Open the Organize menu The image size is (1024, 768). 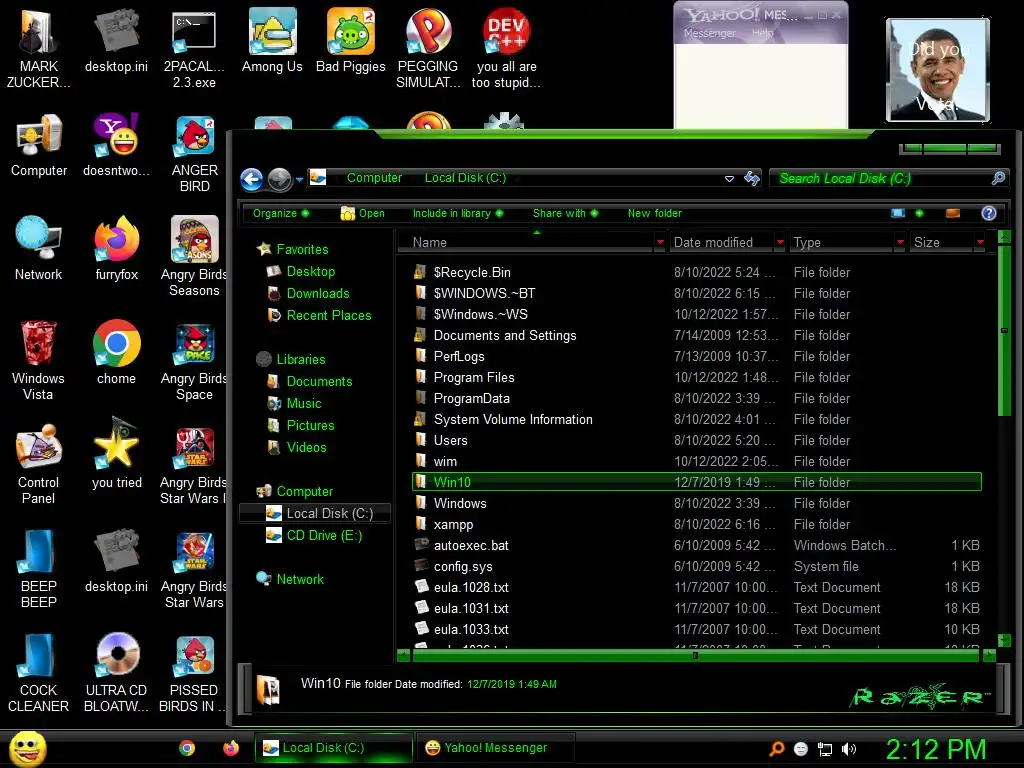[x=281, y=213]
